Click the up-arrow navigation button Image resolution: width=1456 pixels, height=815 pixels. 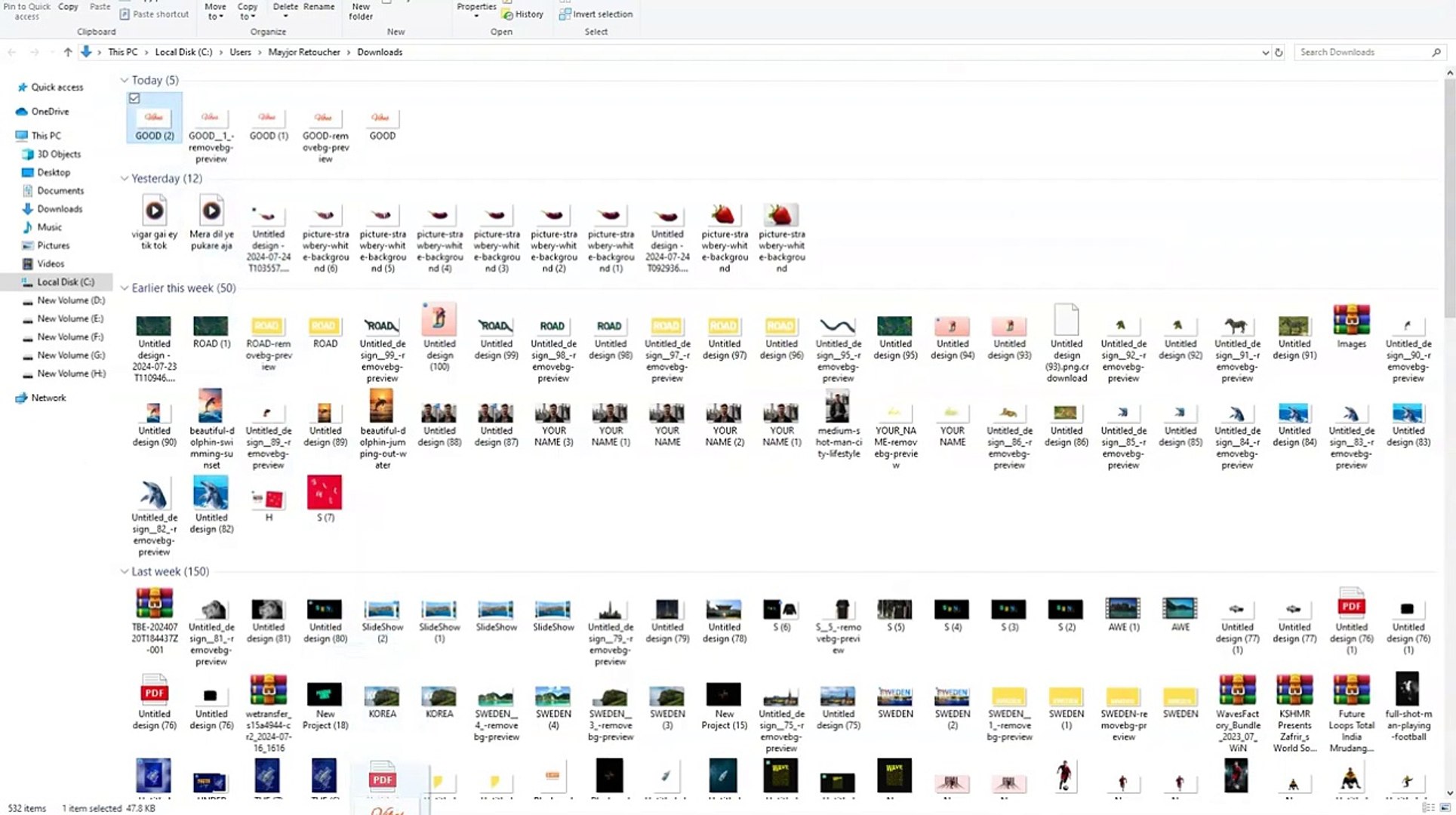[x=68, y=52]
